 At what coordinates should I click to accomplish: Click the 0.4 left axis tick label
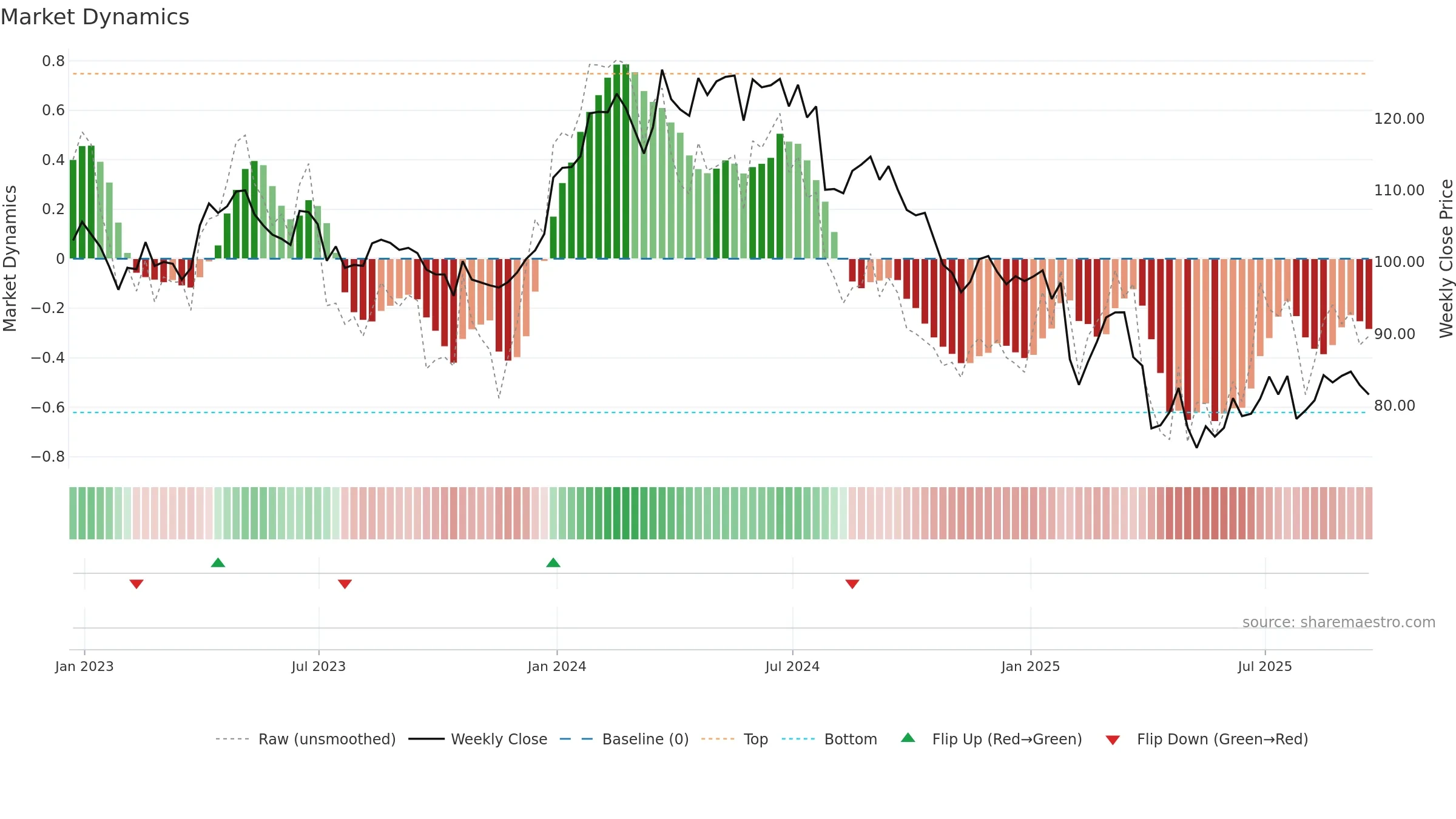coord(53,160)
